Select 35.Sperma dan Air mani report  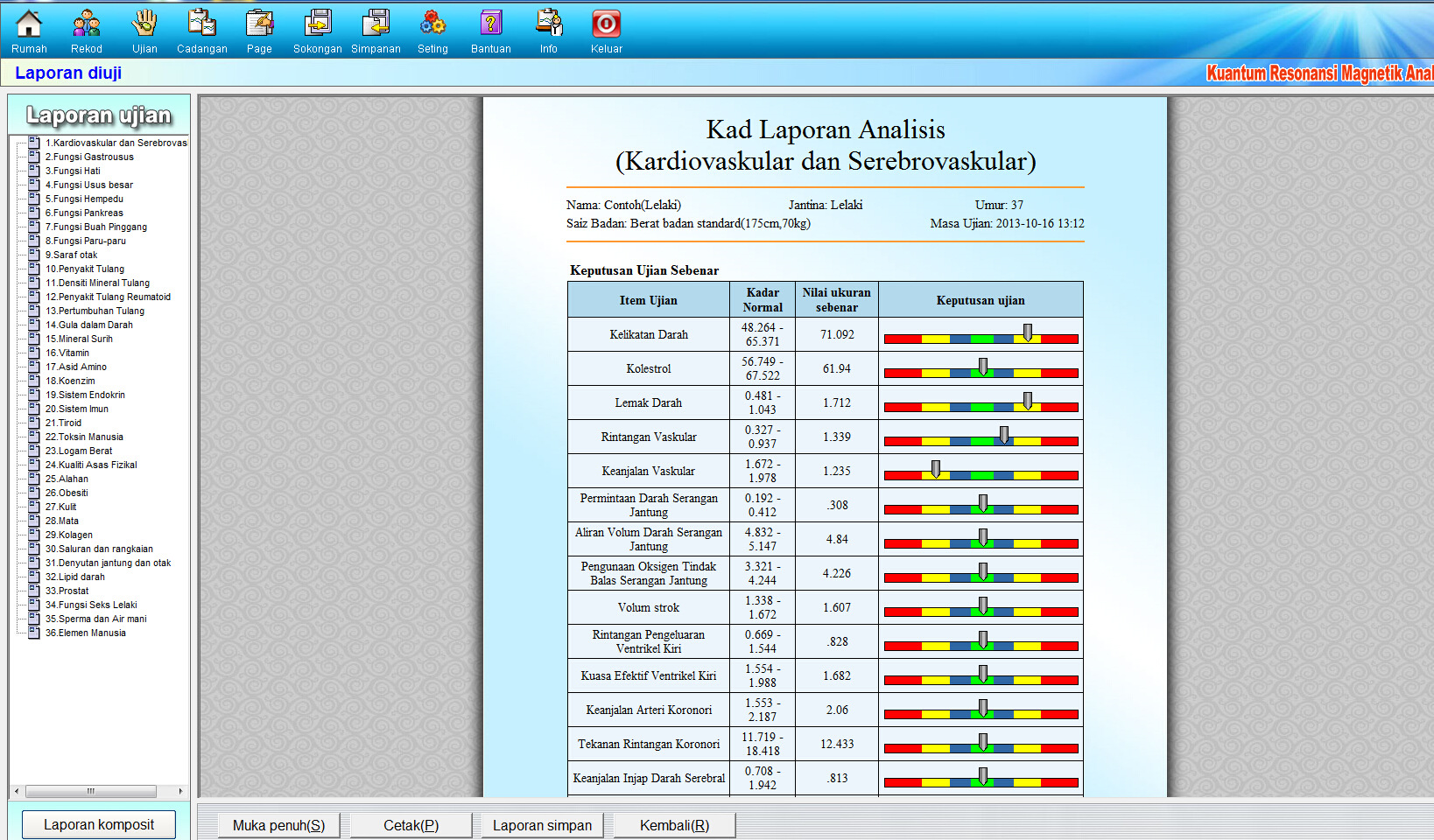(x=96, y=619)
